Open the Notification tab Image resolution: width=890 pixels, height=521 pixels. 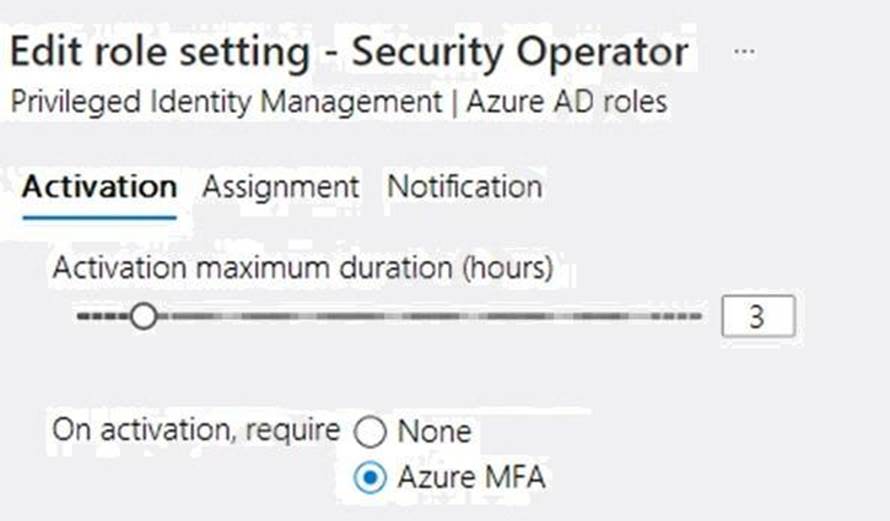[464, 187]
